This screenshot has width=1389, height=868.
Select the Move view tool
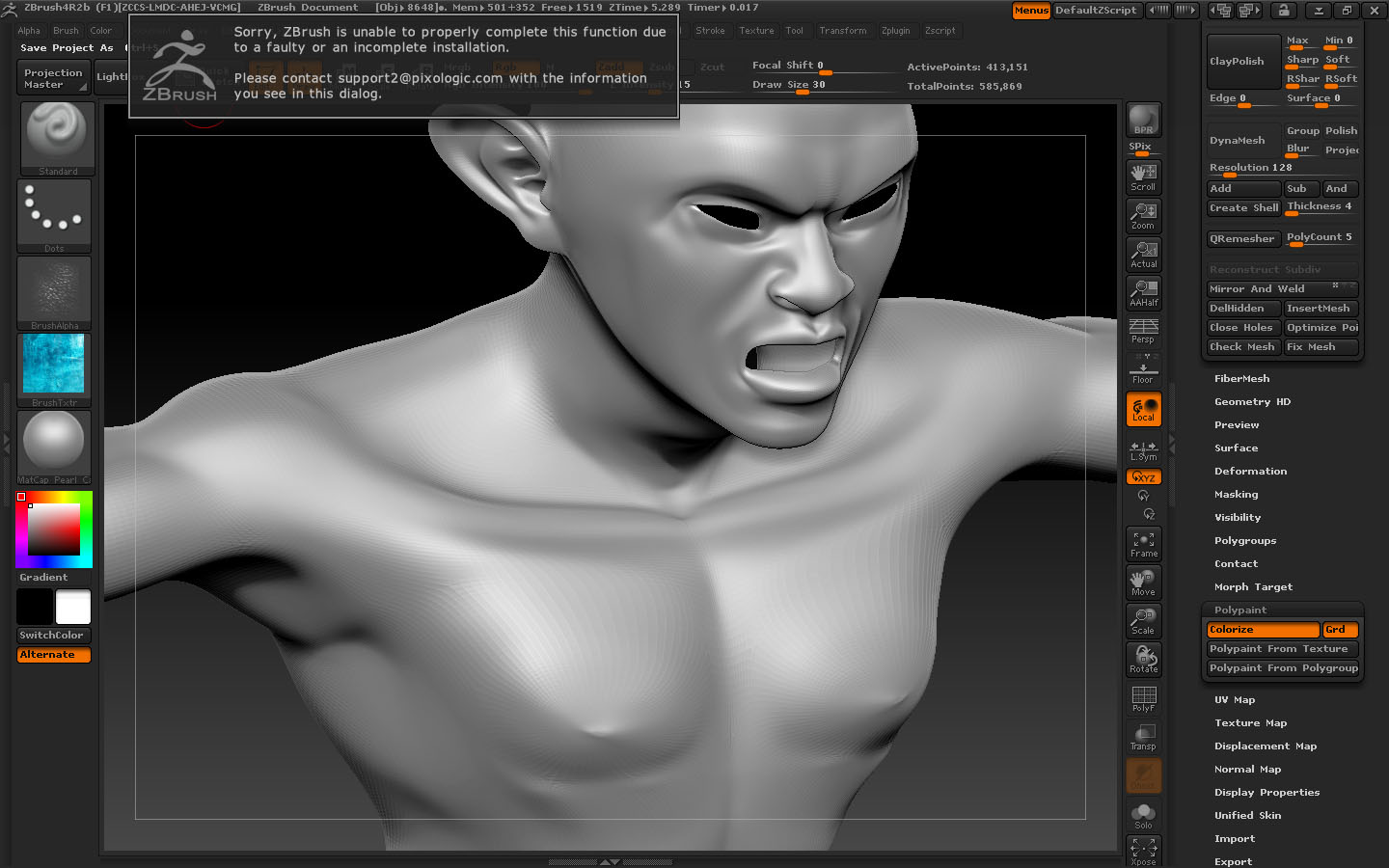pos(1144,583)
